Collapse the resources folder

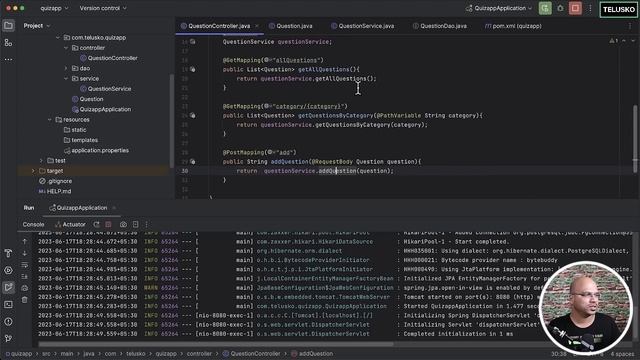49,120
